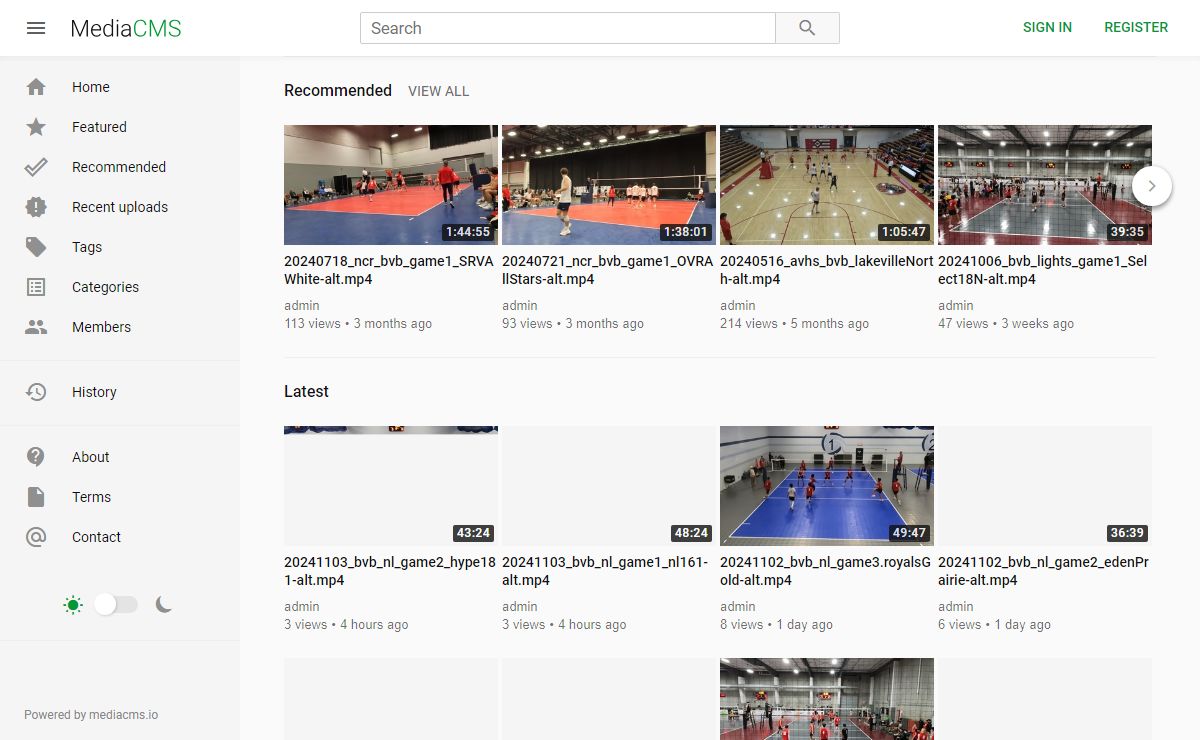Click admin under the royalsGold video
The image size is (1200, 740).
[738, 607]
